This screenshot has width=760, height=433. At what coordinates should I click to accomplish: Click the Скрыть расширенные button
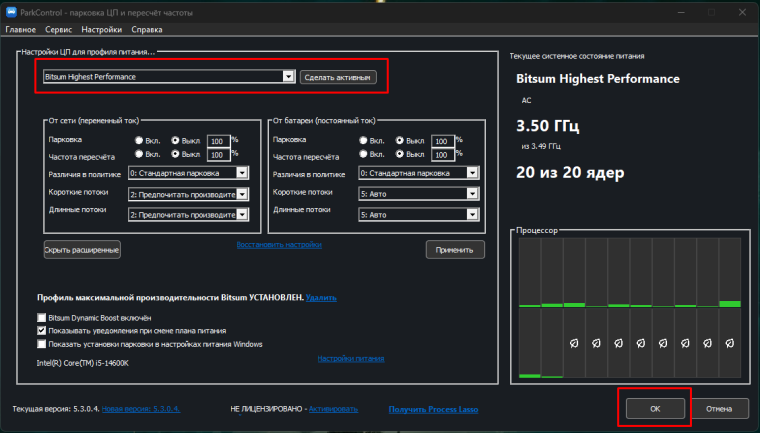point(82,250)
